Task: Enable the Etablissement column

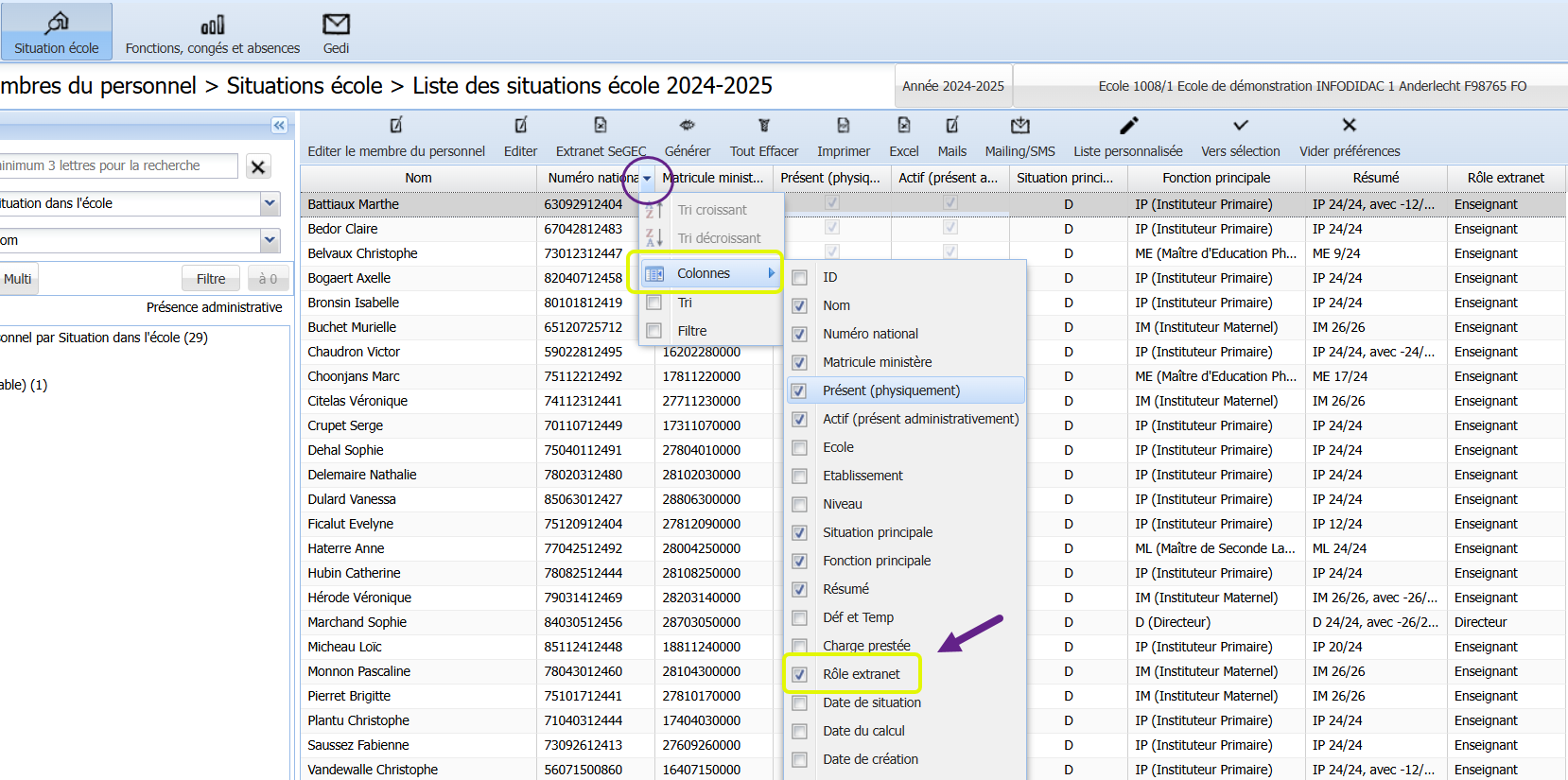Action: tap(800, 477)
